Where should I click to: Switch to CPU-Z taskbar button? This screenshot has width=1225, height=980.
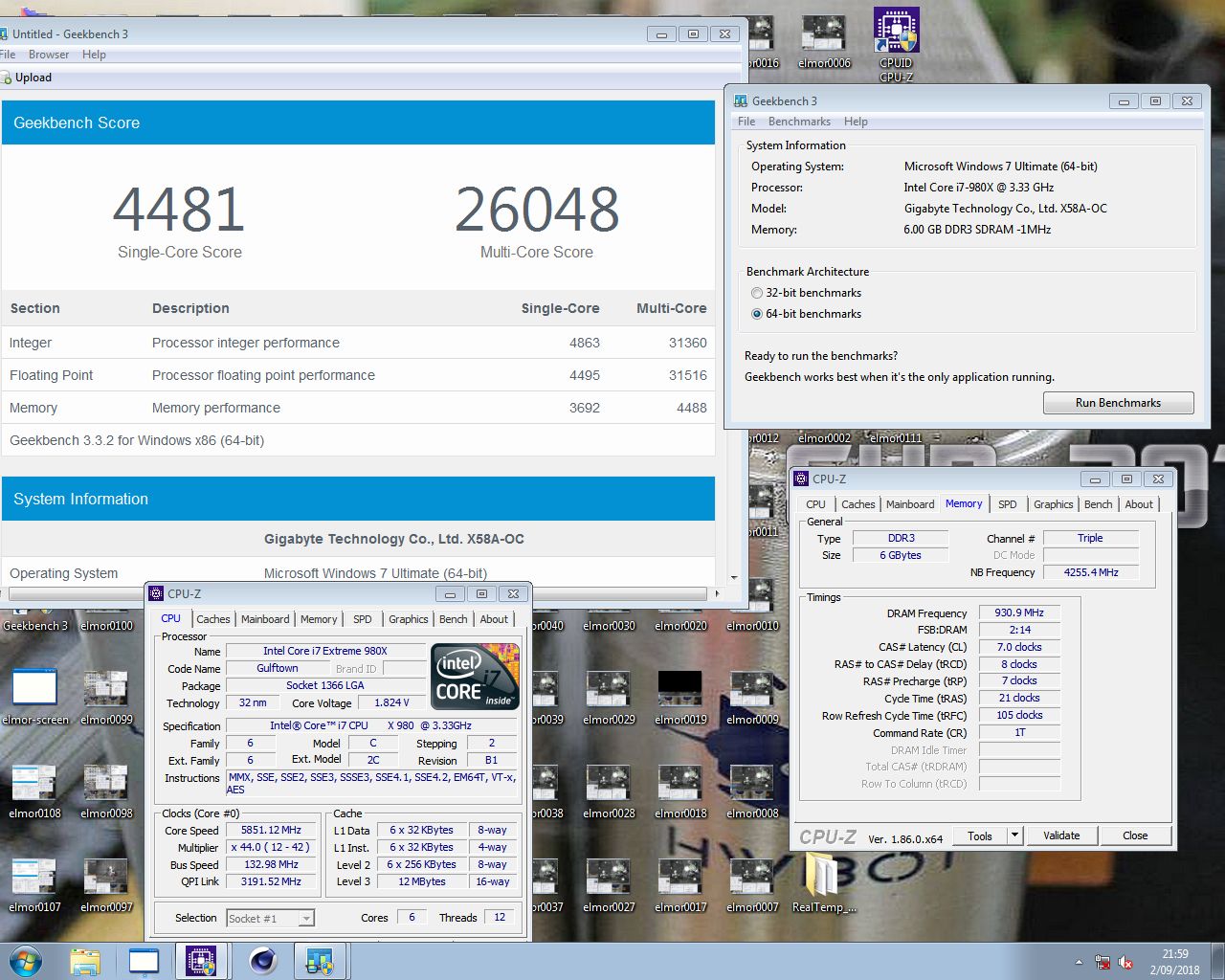pyautogui.click(x=200, y=961)
